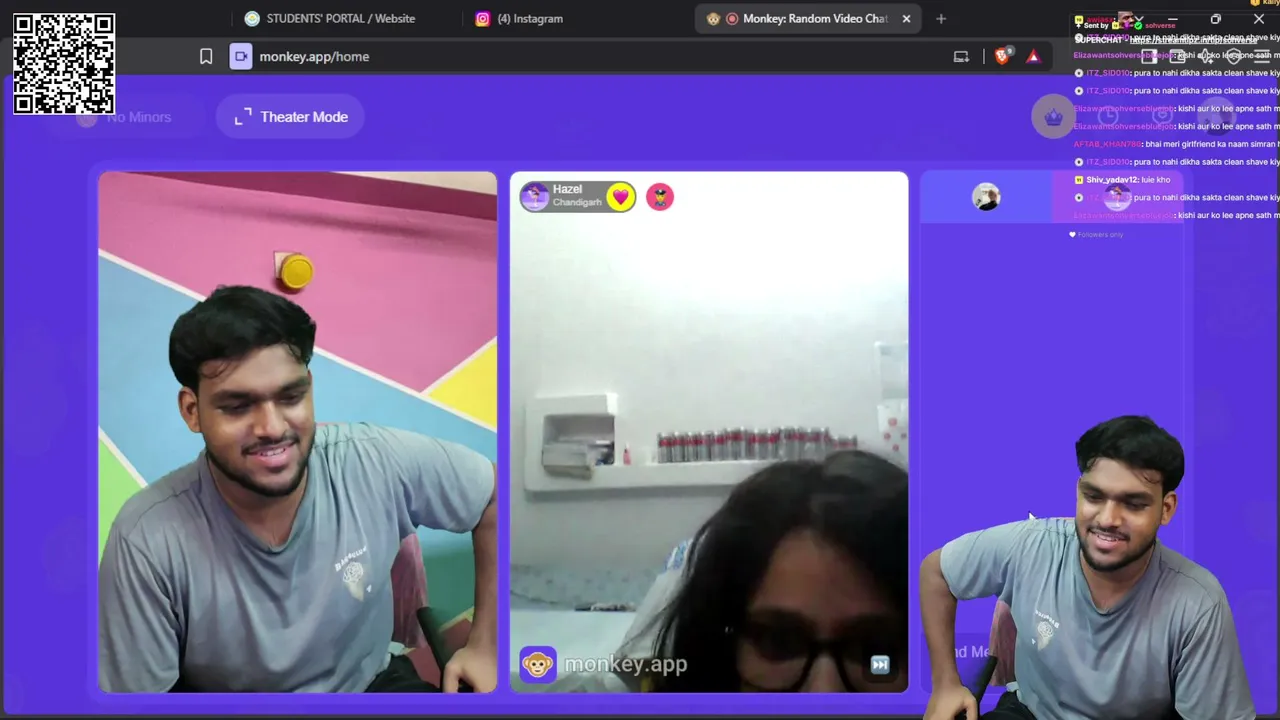Click the profile avatar in the chat panel
Image resolution: width=1280 pixels, height=720 pixels.
986,197
